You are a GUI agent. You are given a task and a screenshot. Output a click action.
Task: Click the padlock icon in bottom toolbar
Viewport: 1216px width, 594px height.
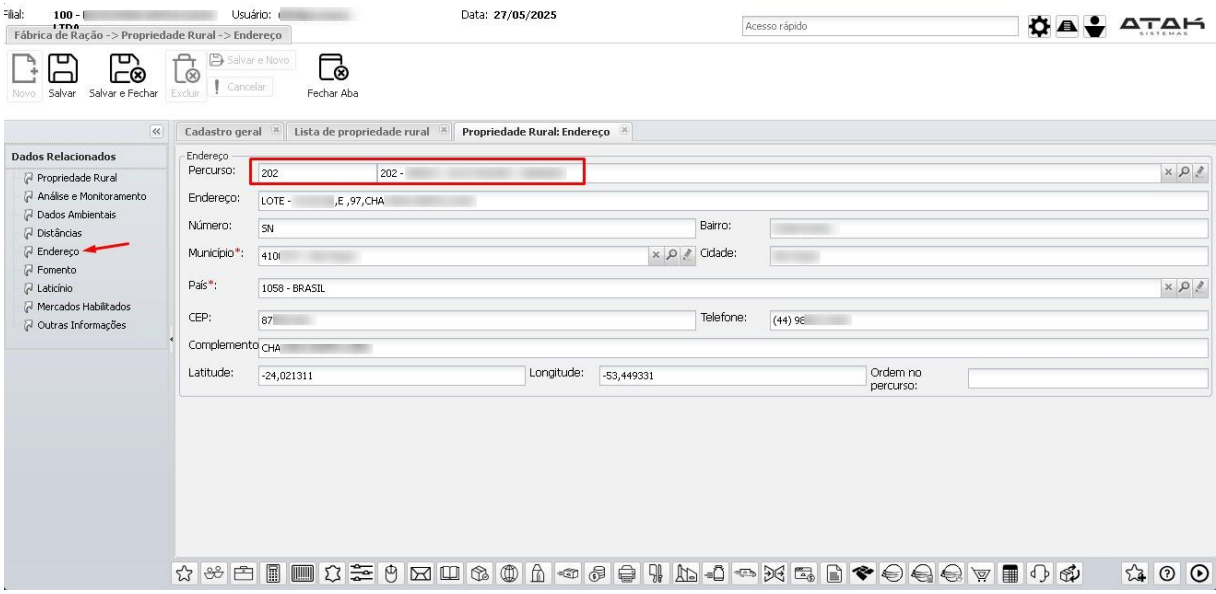(538, 574)
